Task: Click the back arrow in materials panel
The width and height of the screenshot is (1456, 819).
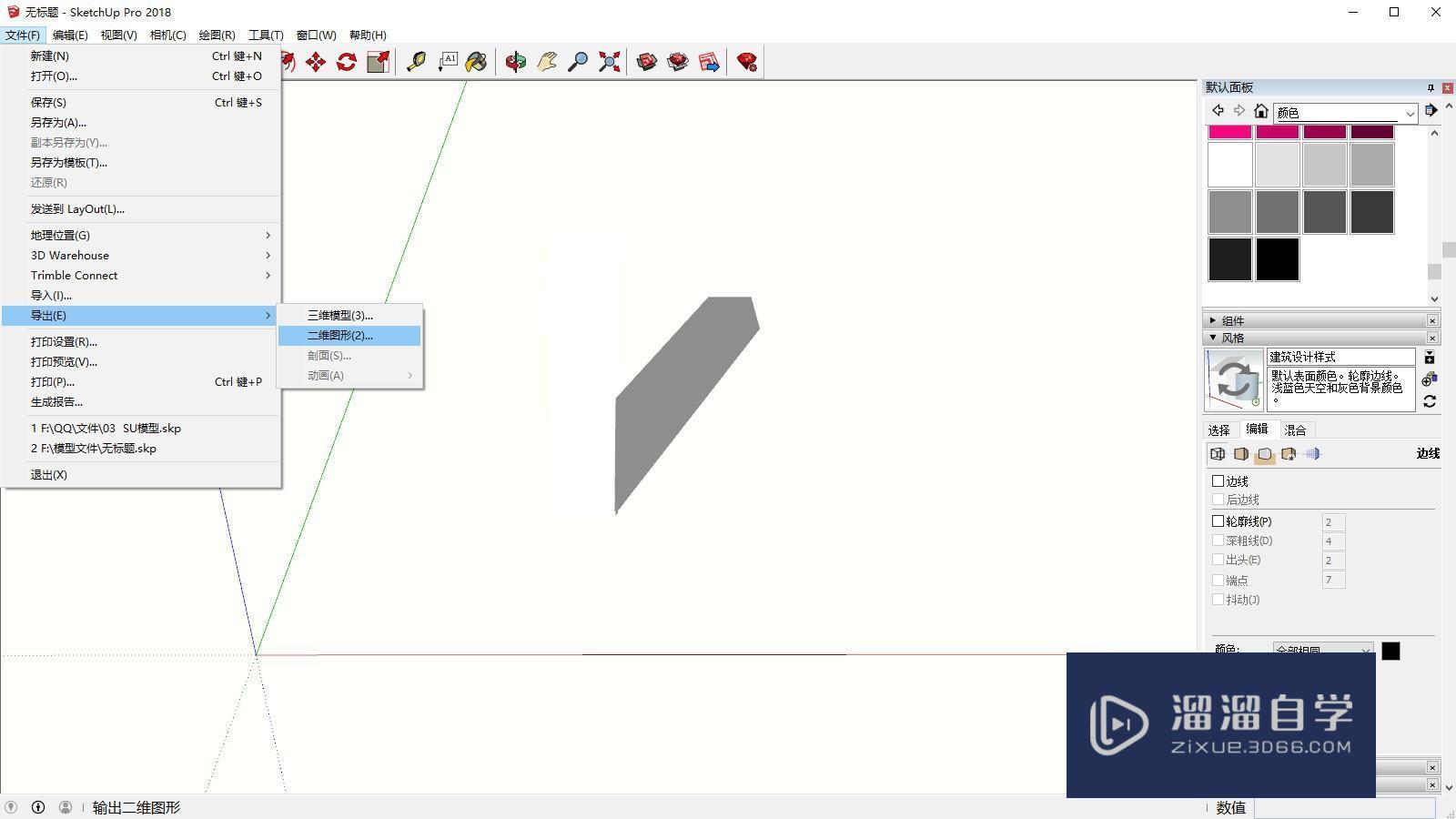Action: (1218, 111)
